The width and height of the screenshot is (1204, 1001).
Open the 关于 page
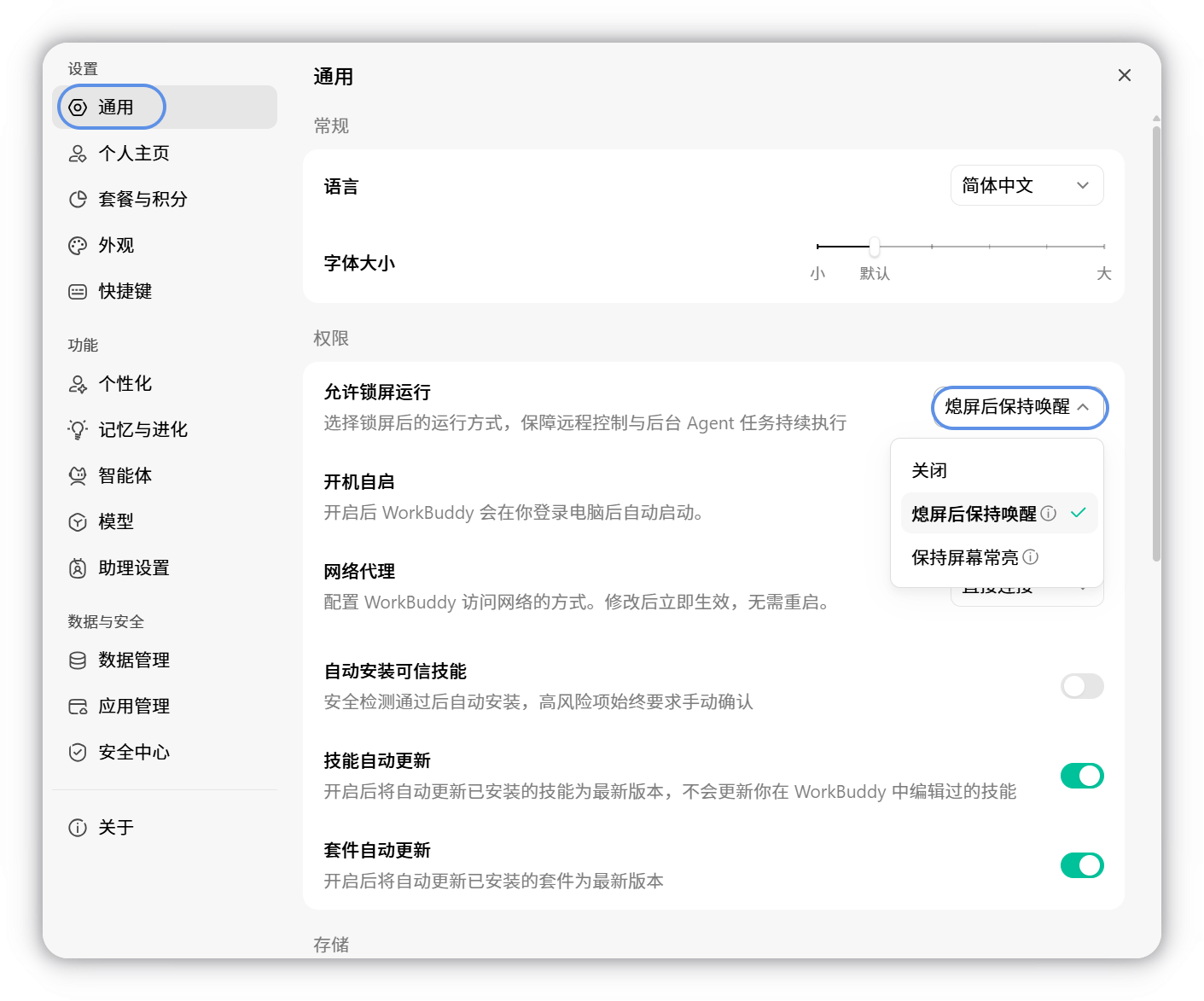[165, 828]
